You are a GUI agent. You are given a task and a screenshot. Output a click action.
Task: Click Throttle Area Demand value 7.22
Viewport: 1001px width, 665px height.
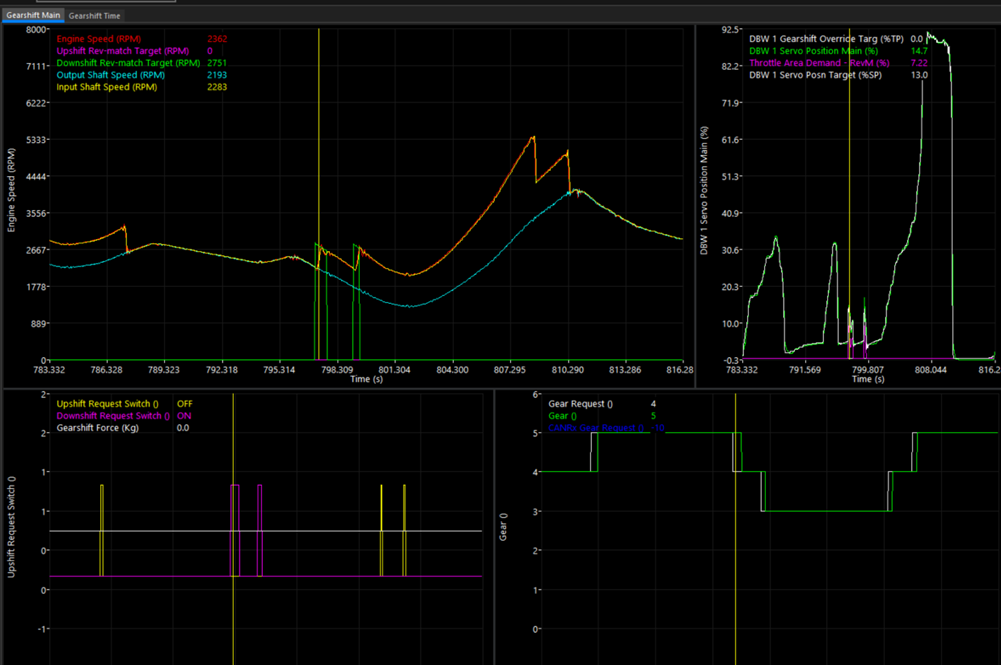[919, 63]
